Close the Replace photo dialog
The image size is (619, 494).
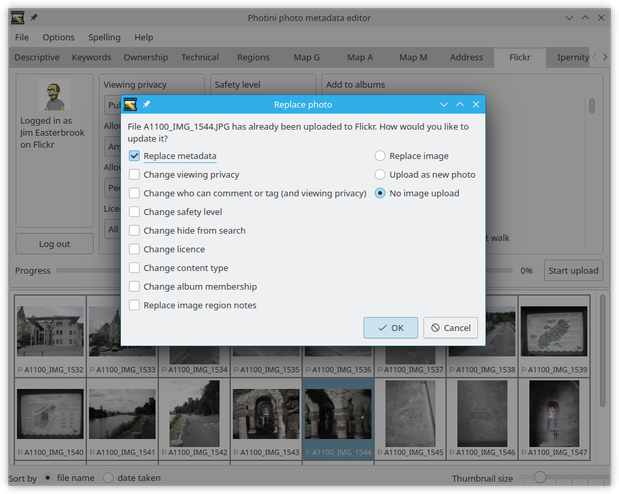[x=476, y=104]
